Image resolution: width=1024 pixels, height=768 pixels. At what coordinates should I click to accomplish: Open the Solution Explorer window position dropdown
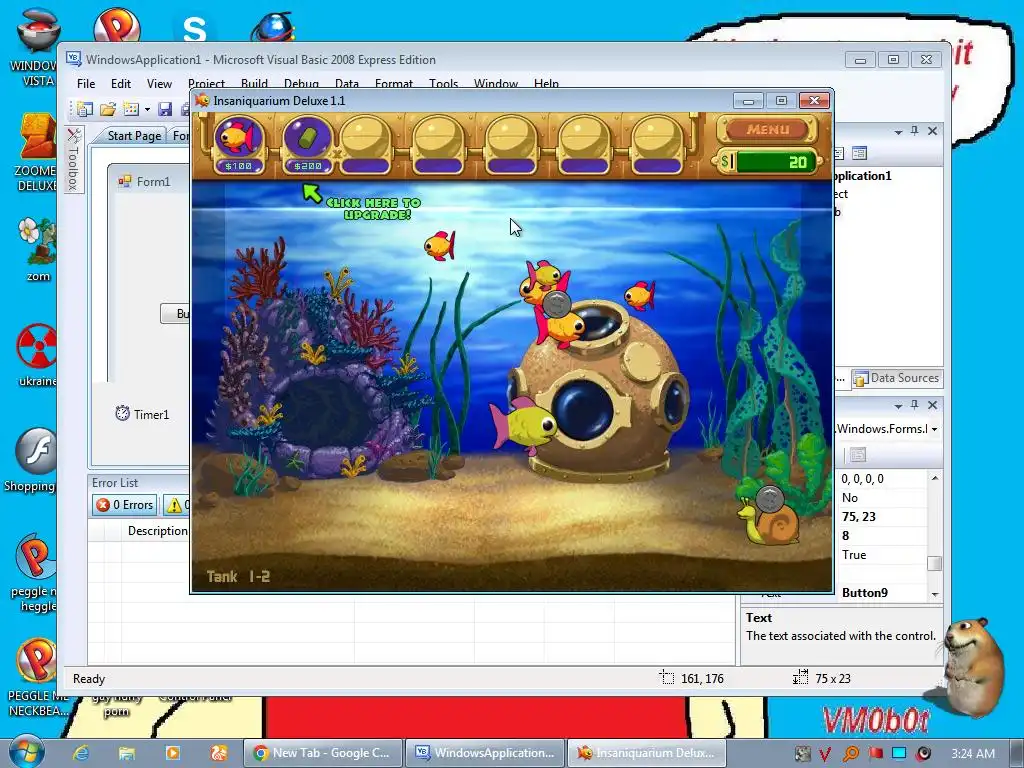click(x=899, y=132)
